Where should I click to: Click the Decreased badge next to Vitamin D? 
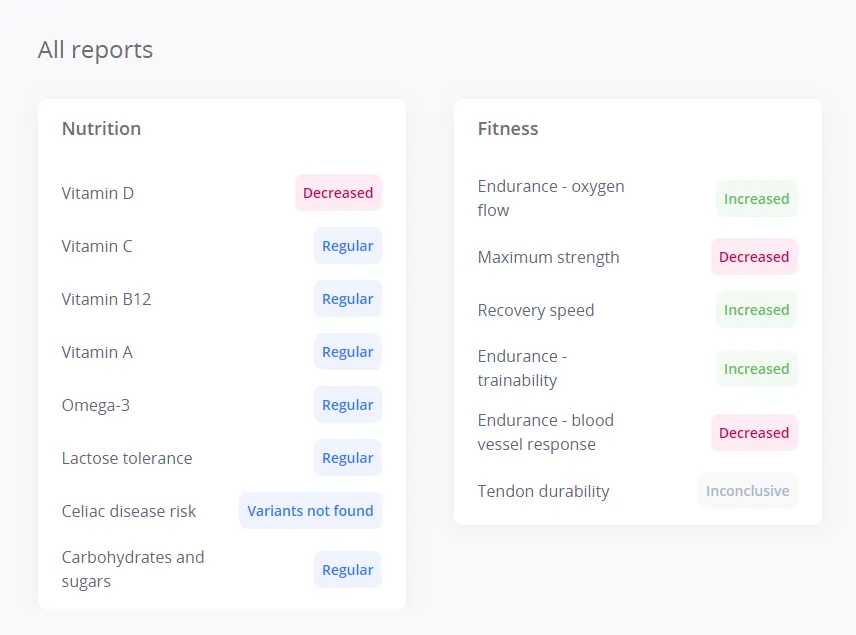338,192
